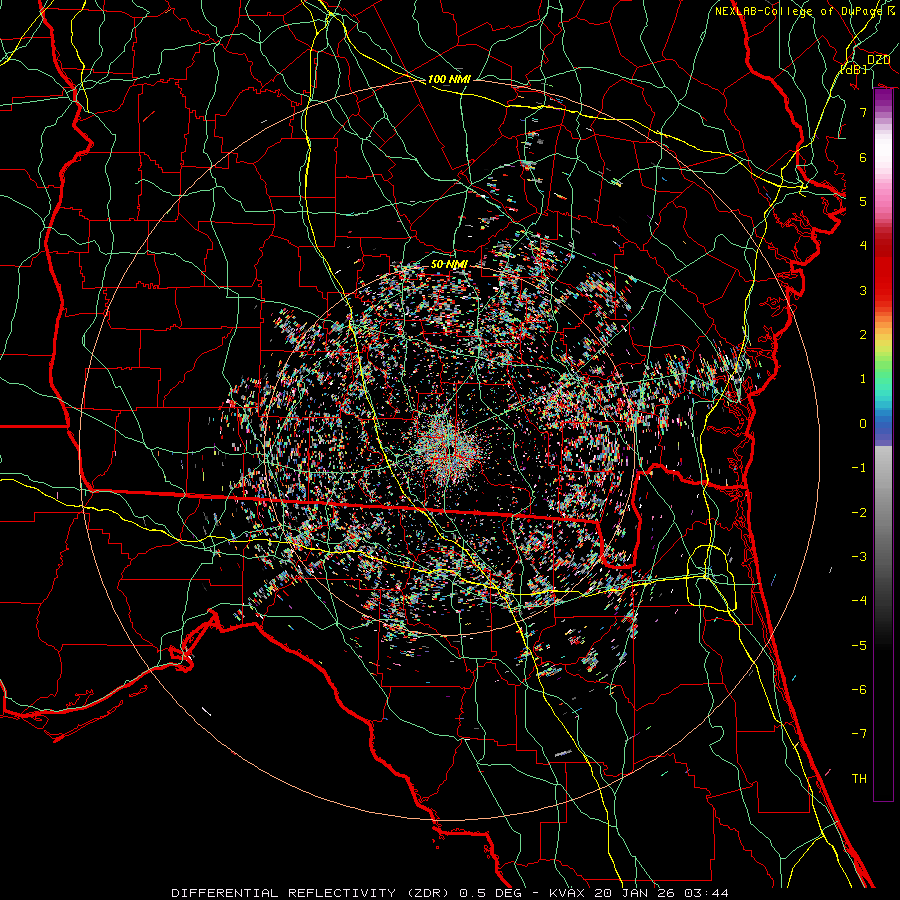Viewport: 900px width, 900px height.
Task: Click the "50 NMI" range ring label
Action: click(x=449, y=265)
